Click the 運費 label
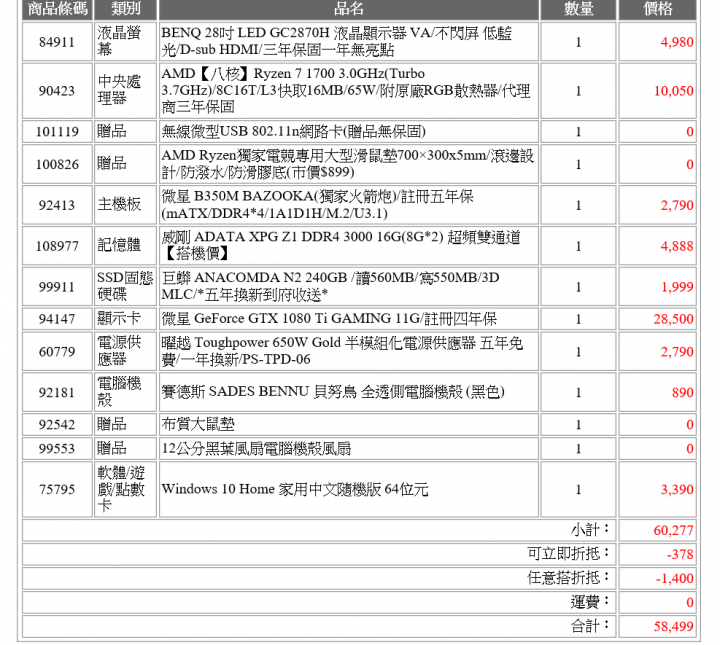Screen dimensions: 720x645 tap(590, 602)
